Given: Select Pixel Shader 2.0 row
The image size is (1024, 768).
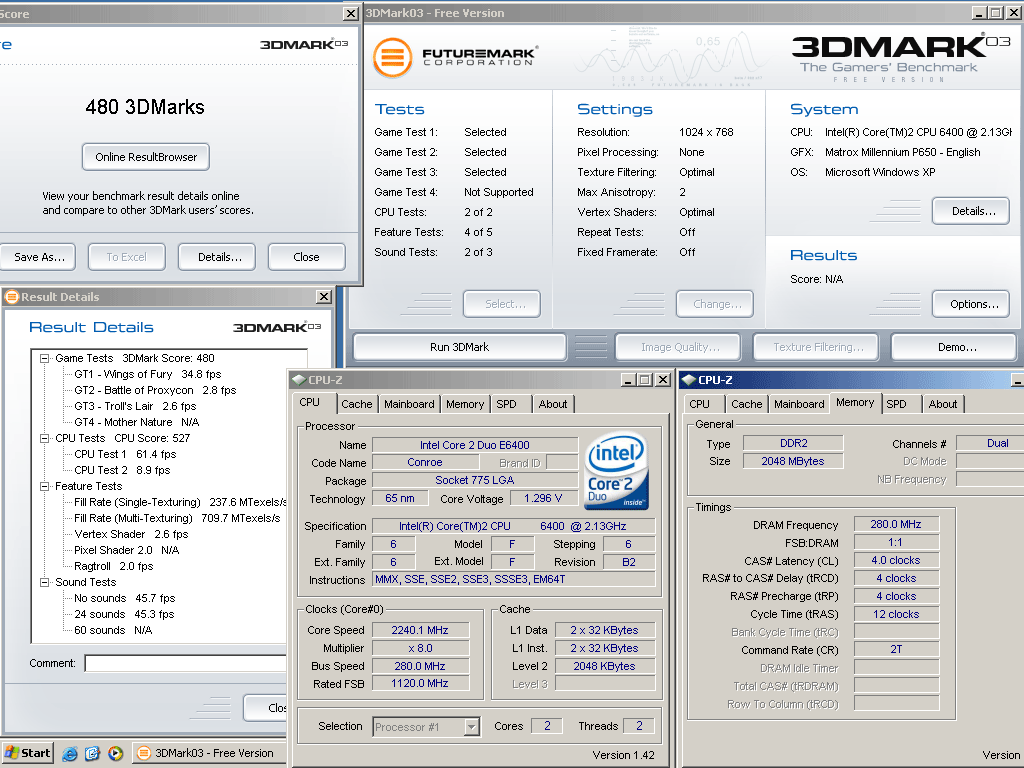Looking at the screenshot, I should tap(126, 550).
